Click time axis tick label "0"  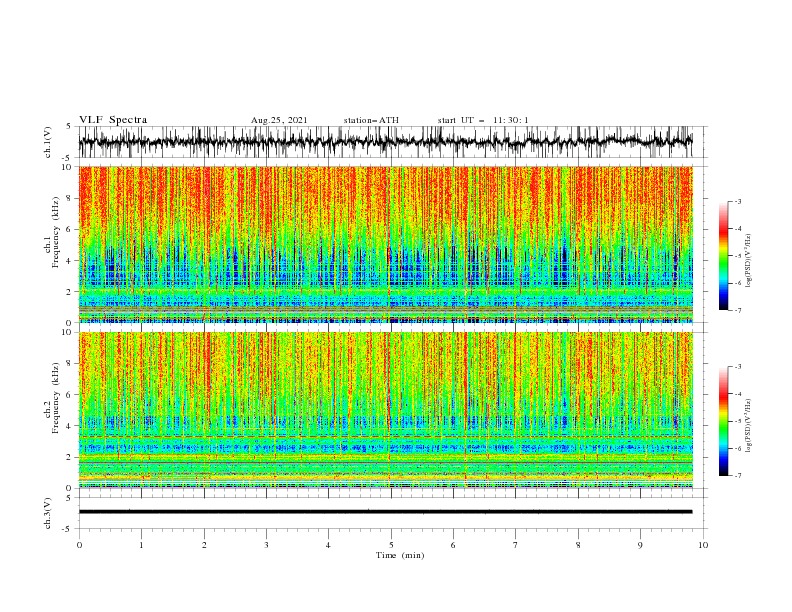tap(79, 545)
